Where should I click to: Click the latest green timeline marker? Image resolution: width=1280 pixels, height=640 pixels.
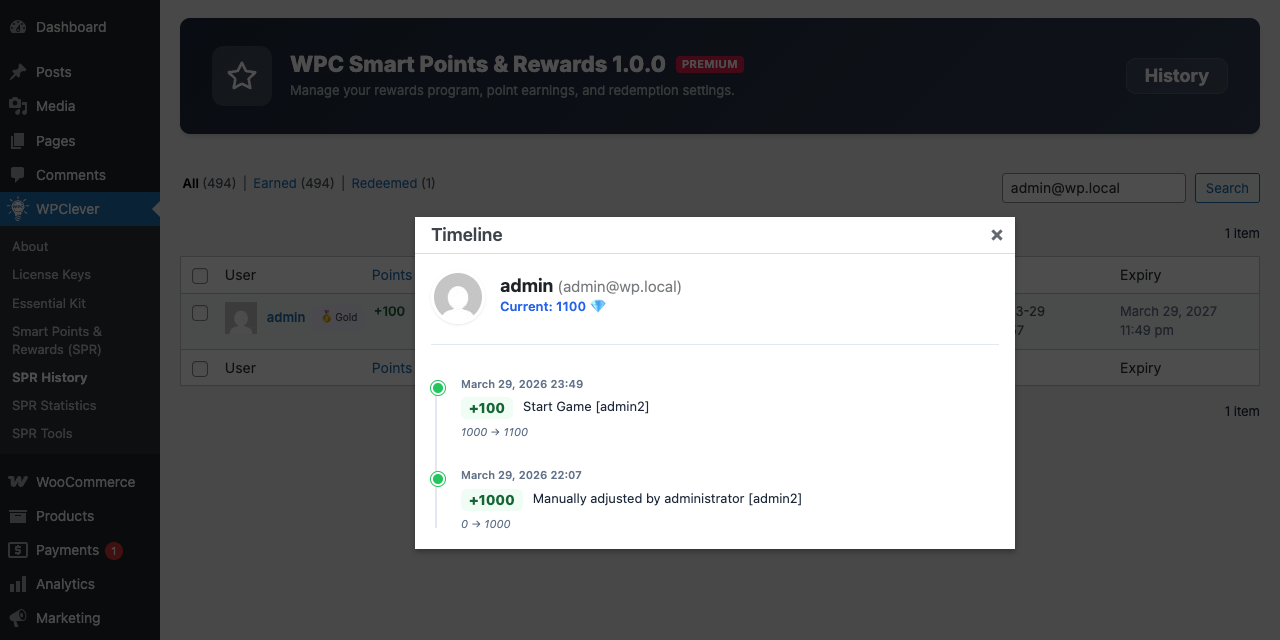coord(438,388)
